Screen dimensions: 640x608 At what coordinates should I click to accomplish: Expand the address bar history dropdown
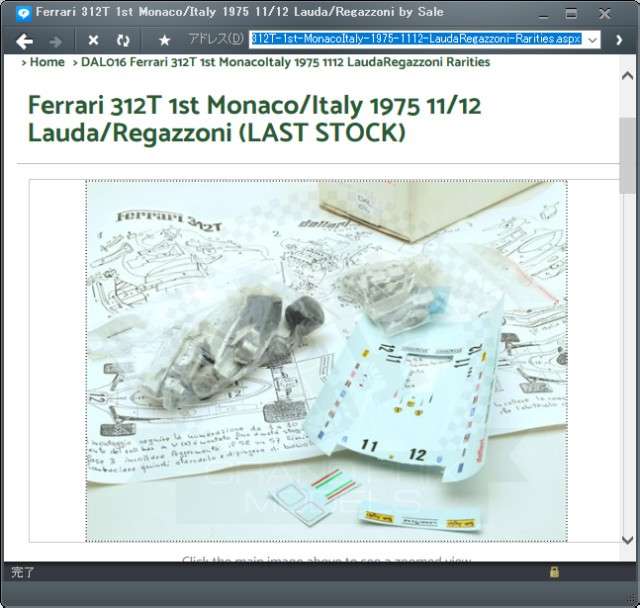pyautogui.click(x=593, y=40)
